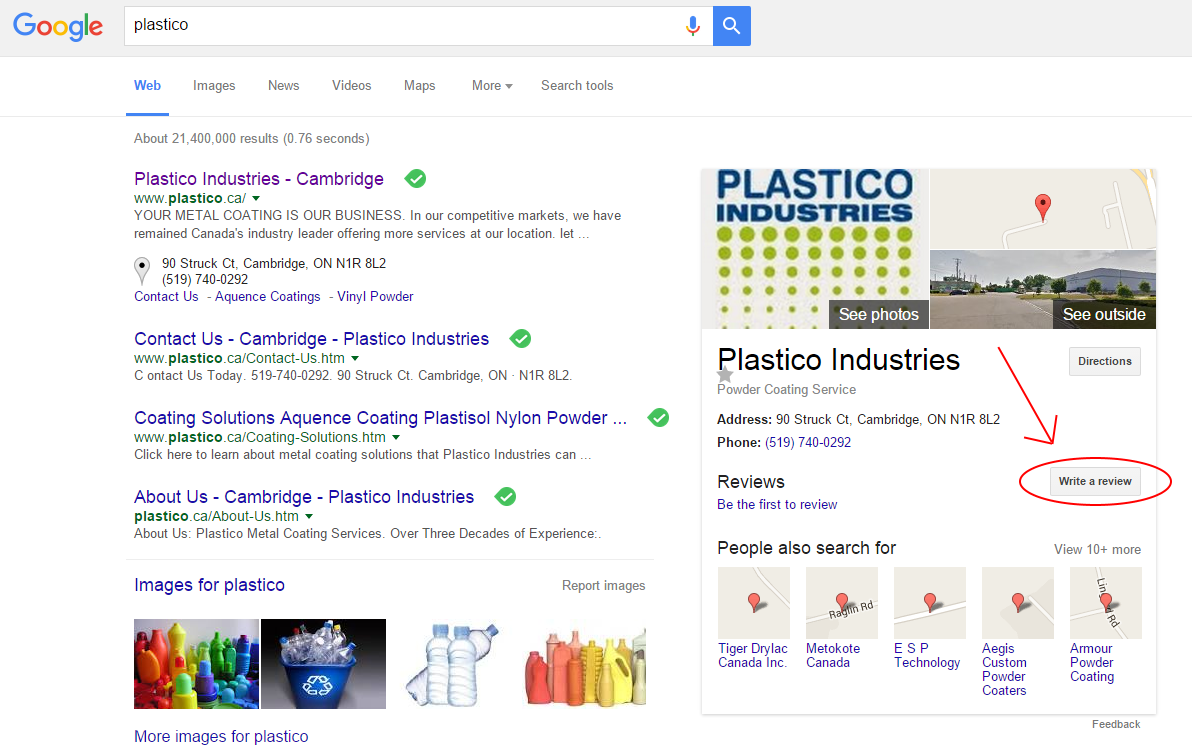
Task: Activate voice search microphone icon
Action: pos(692,26)
